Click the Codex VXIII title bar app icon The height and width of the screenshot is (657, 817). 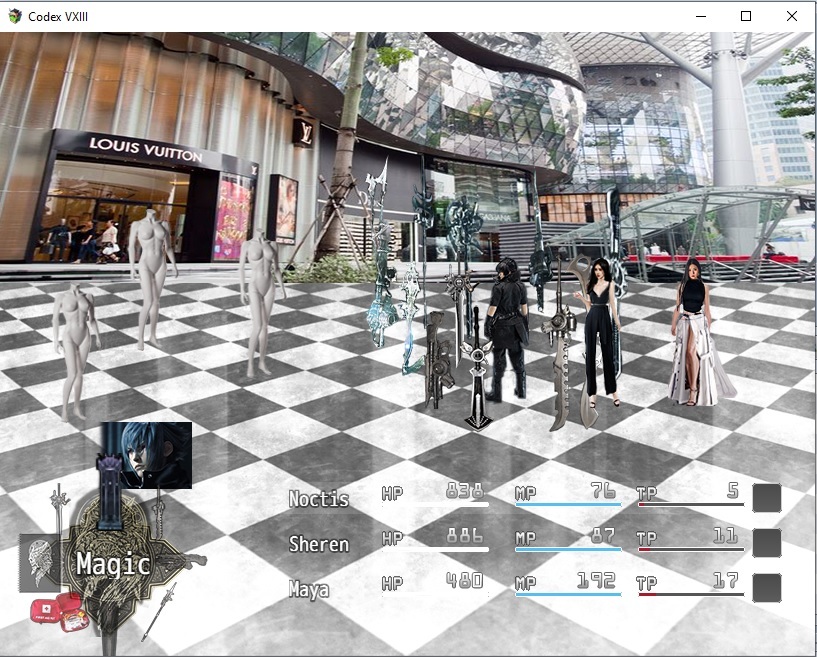pyautogui.click(x=14, y=16)
